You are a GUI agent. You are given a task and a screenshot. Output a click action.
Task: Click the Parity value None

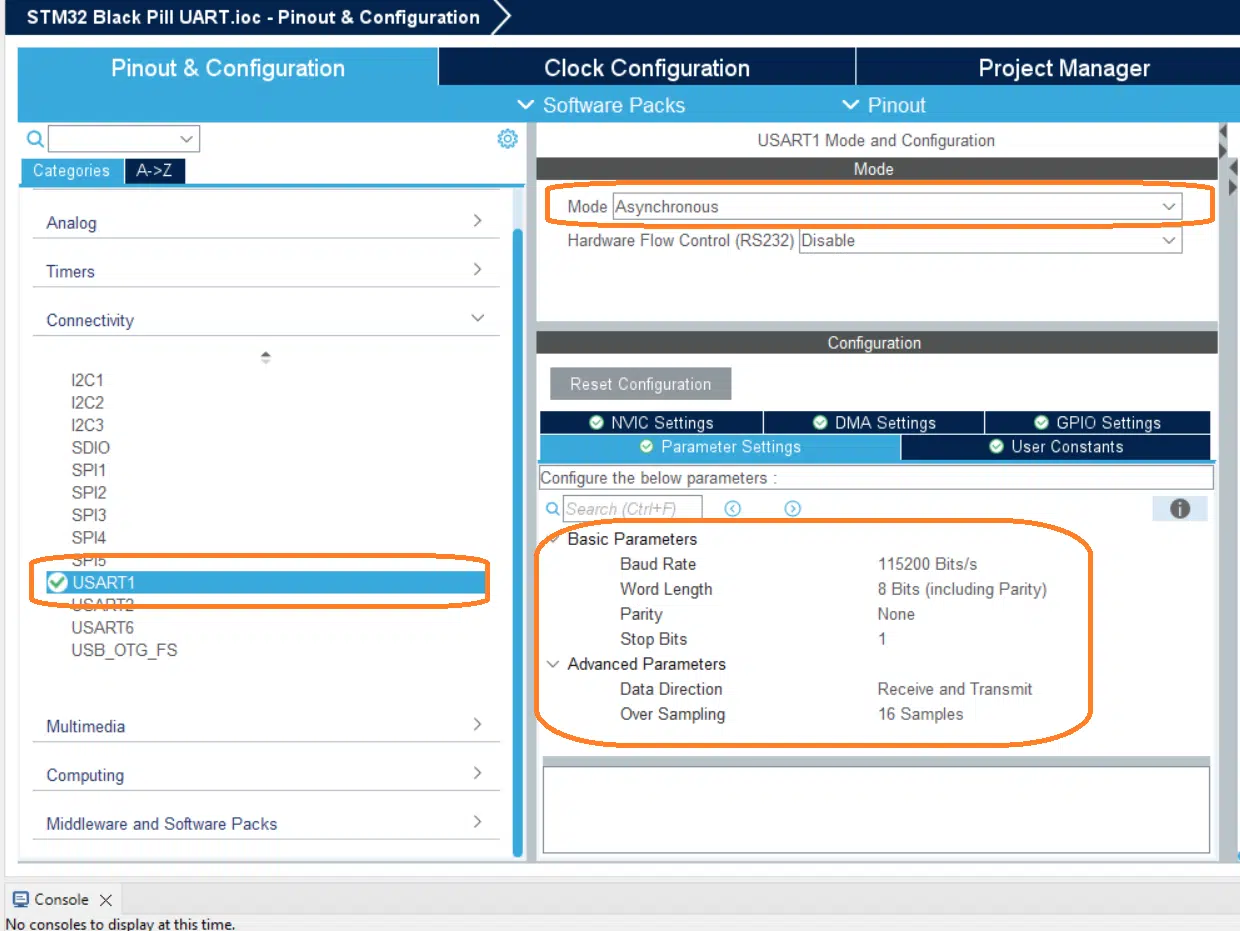896,614
